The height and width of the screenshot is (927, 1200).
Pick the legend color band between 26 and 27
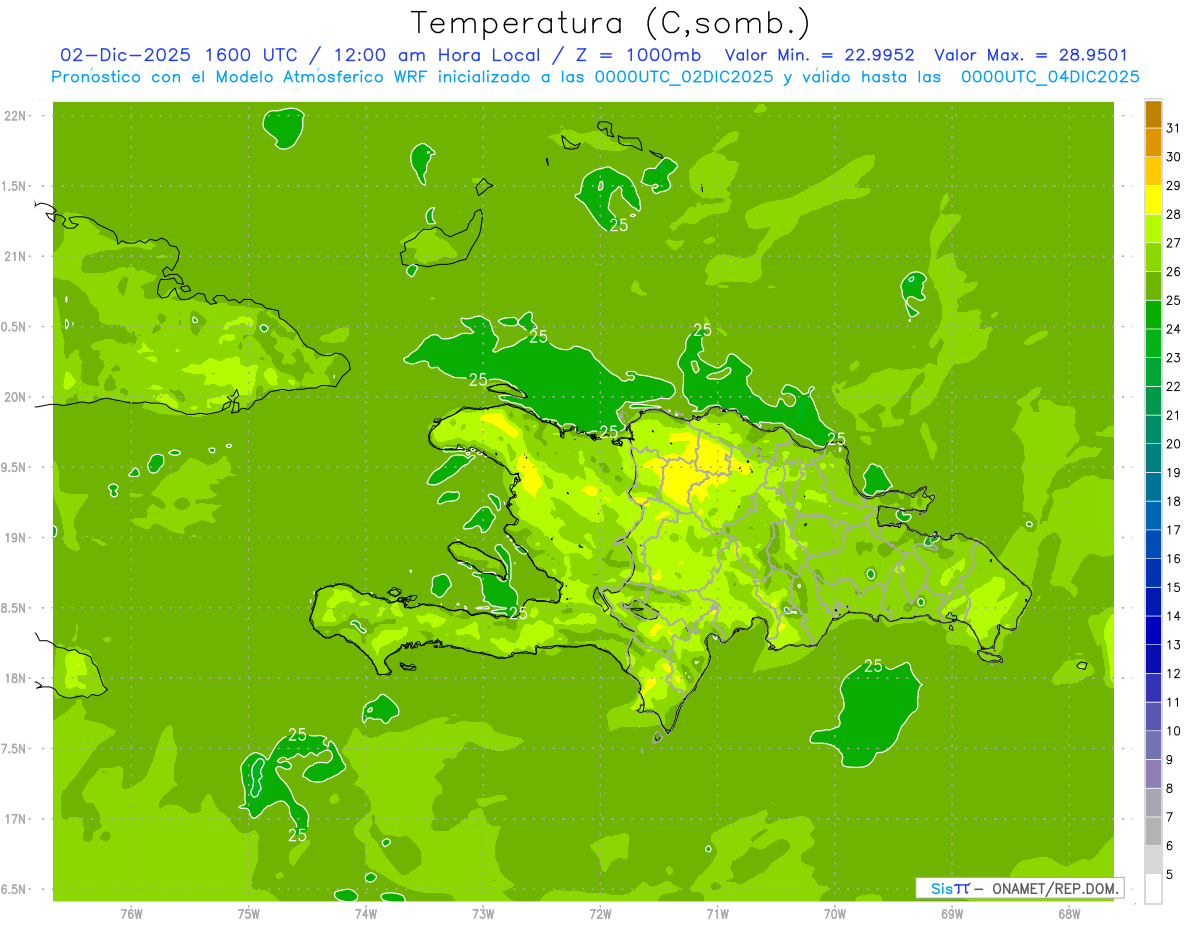1153,257
